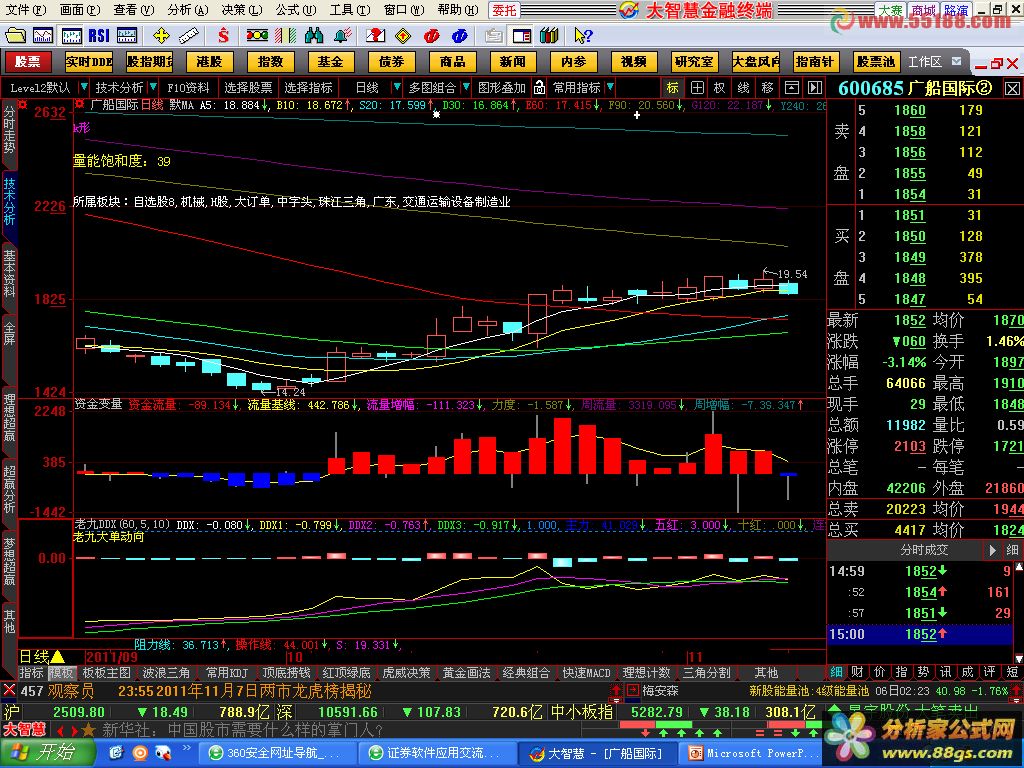Open the line chart window icon
The width and height of the screenshot is (1024, 768).
(43, 35)
